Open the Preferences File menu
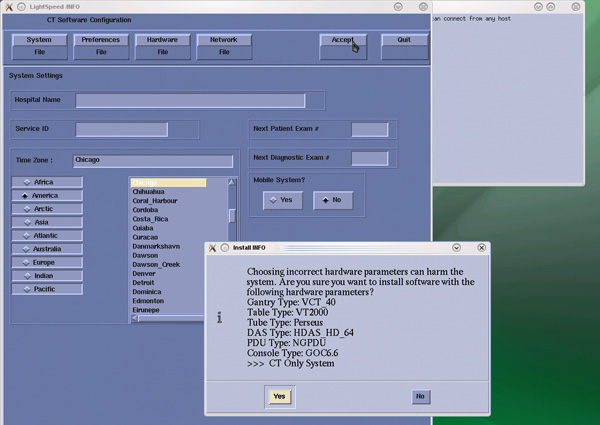 (100, 46)
